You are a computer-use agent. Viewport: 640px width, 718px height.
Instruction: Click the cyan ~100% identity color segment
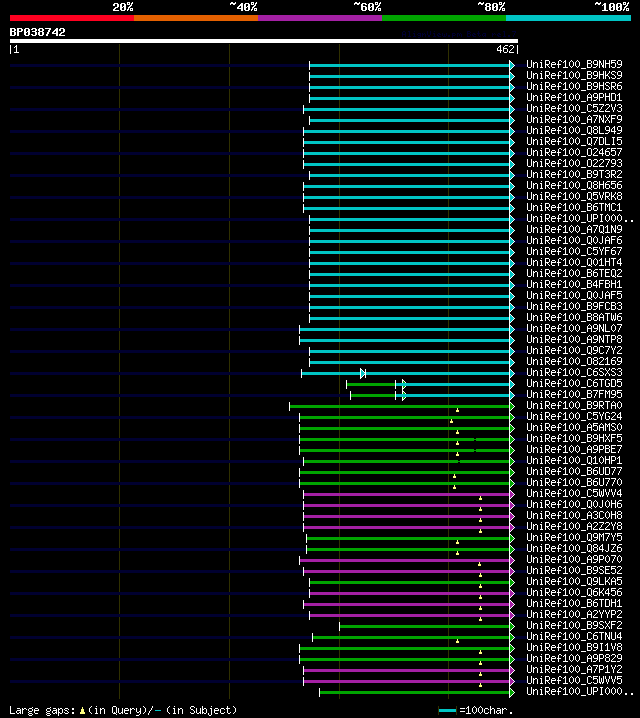pyautogui.click(x=568, y=18)
